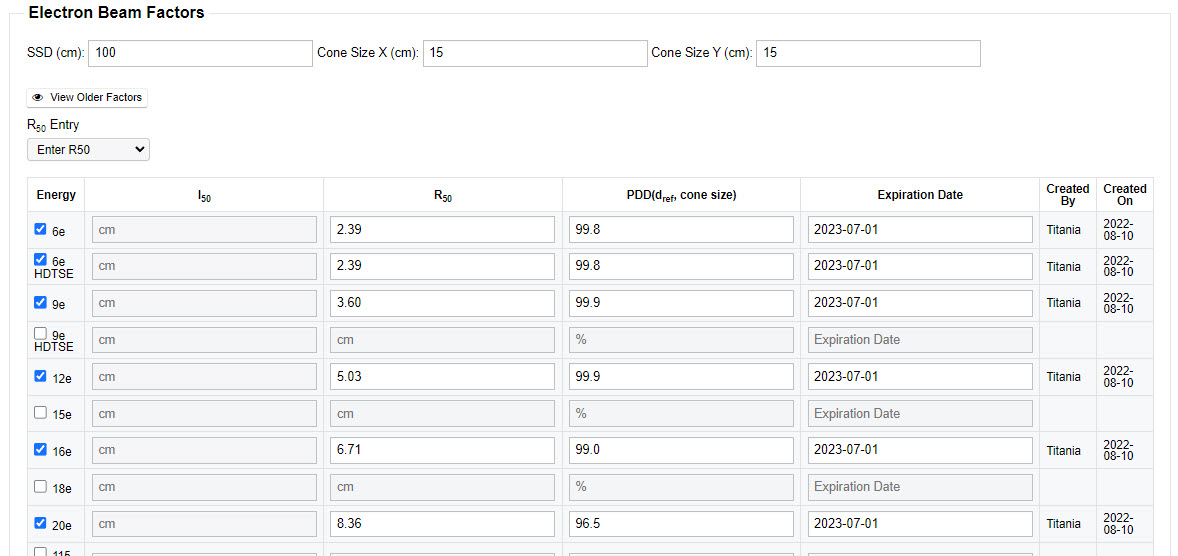Image resolution: width=1178 pixels, height=556 pixels.
Task: Uncheck the 20e energy checkbox
Action: click(41, 523)
